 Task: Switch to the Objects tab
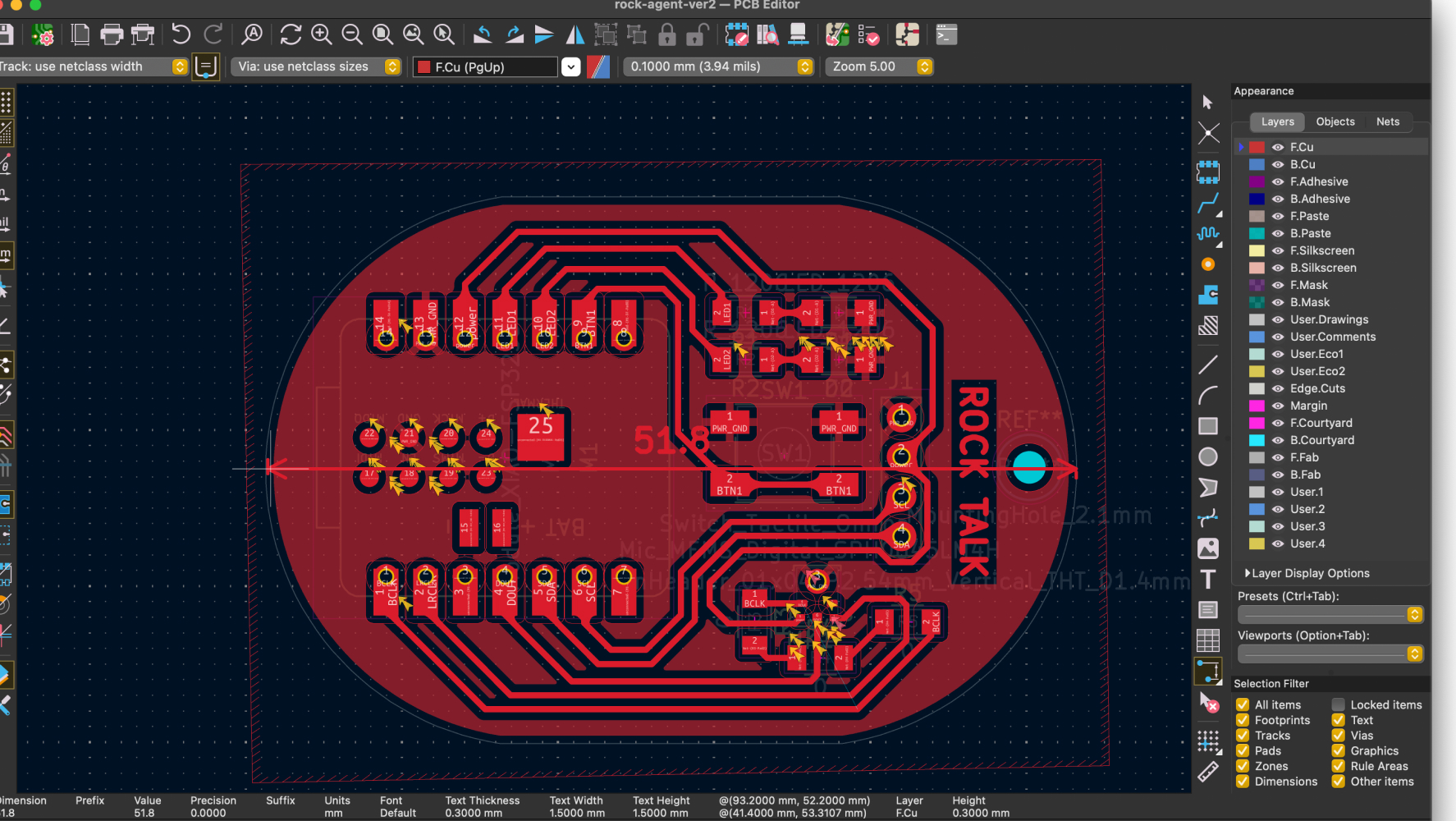click(1335, 122)
